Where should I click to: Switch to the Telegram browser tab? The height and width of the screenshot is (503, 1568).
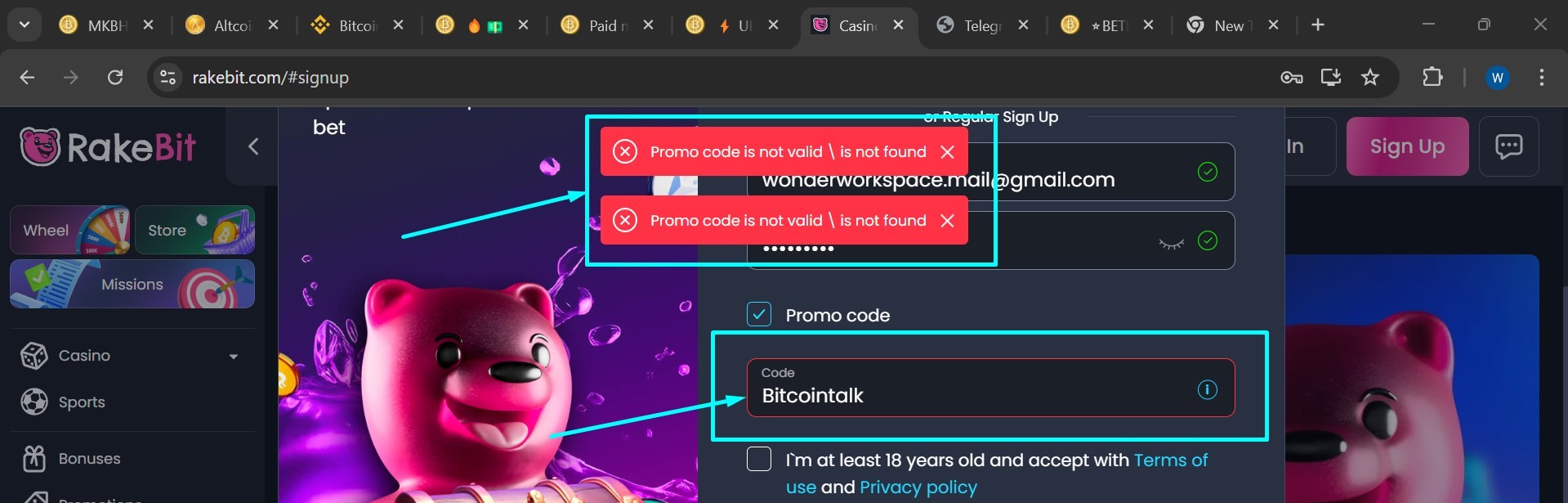tap(981, 25)
